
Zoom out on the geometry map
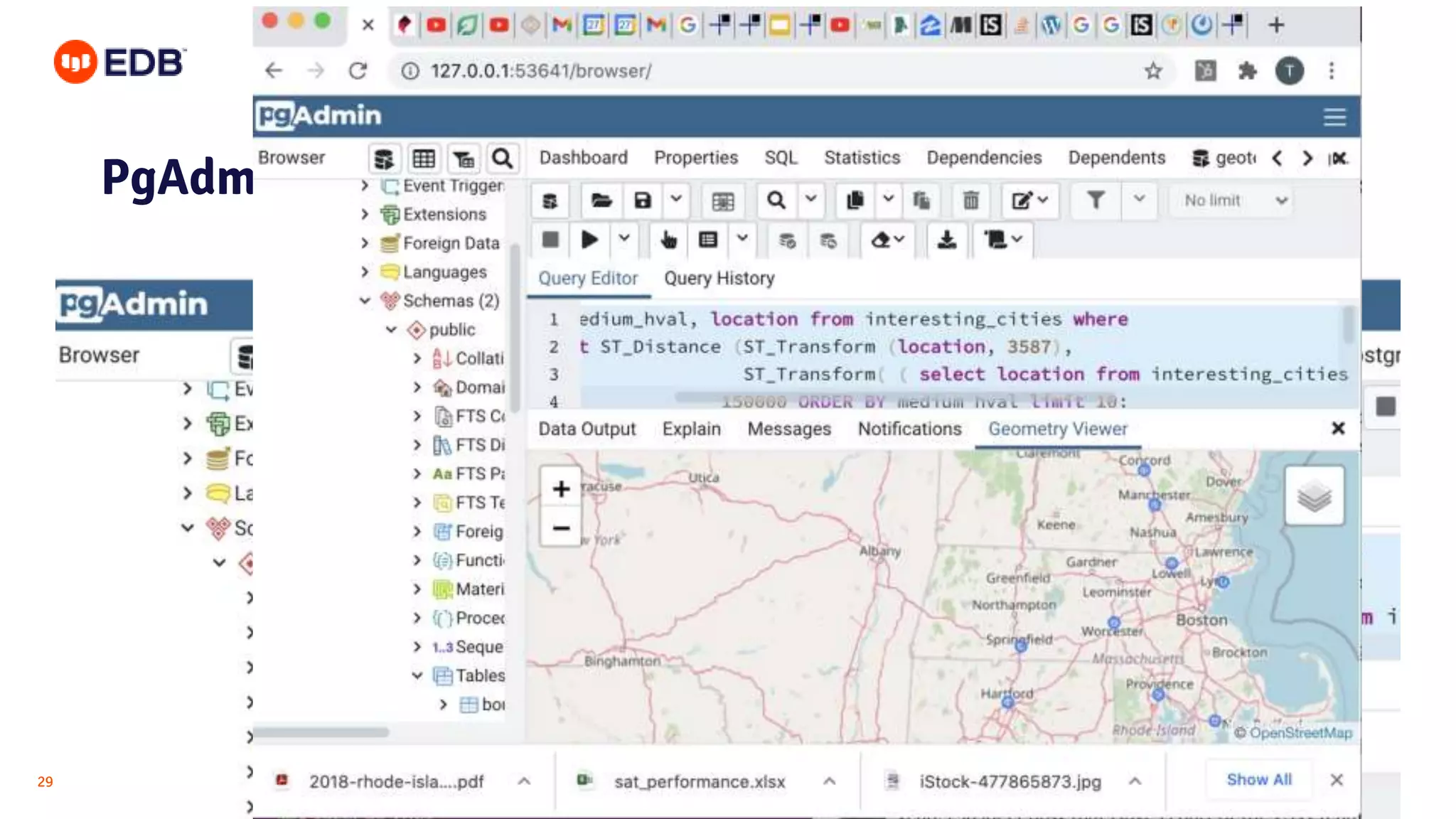(561, 528)
